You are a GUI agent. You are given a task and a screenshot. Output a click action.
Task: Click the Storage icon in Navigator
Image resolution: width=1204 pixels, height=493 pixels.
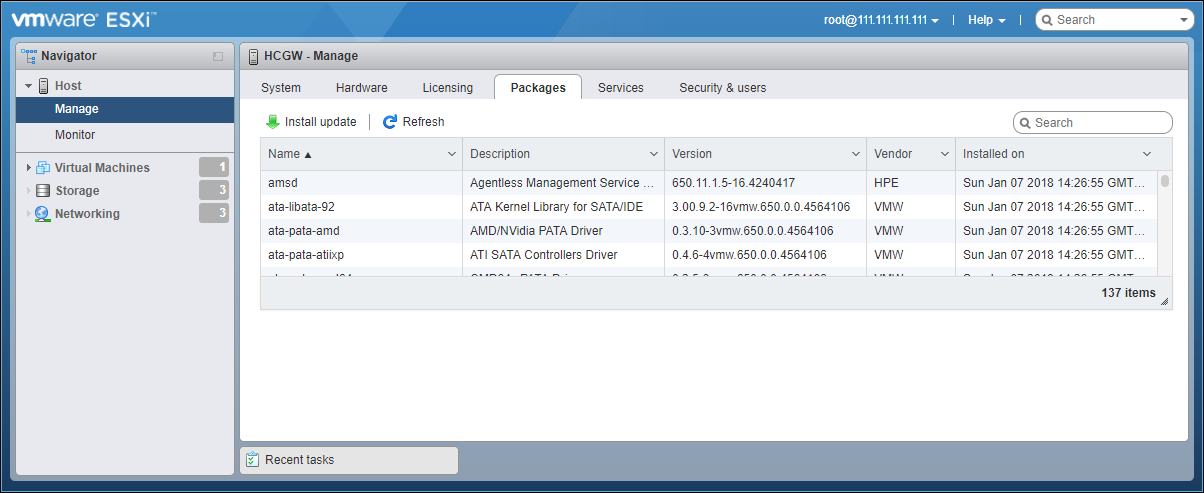[x=43, y=191]
